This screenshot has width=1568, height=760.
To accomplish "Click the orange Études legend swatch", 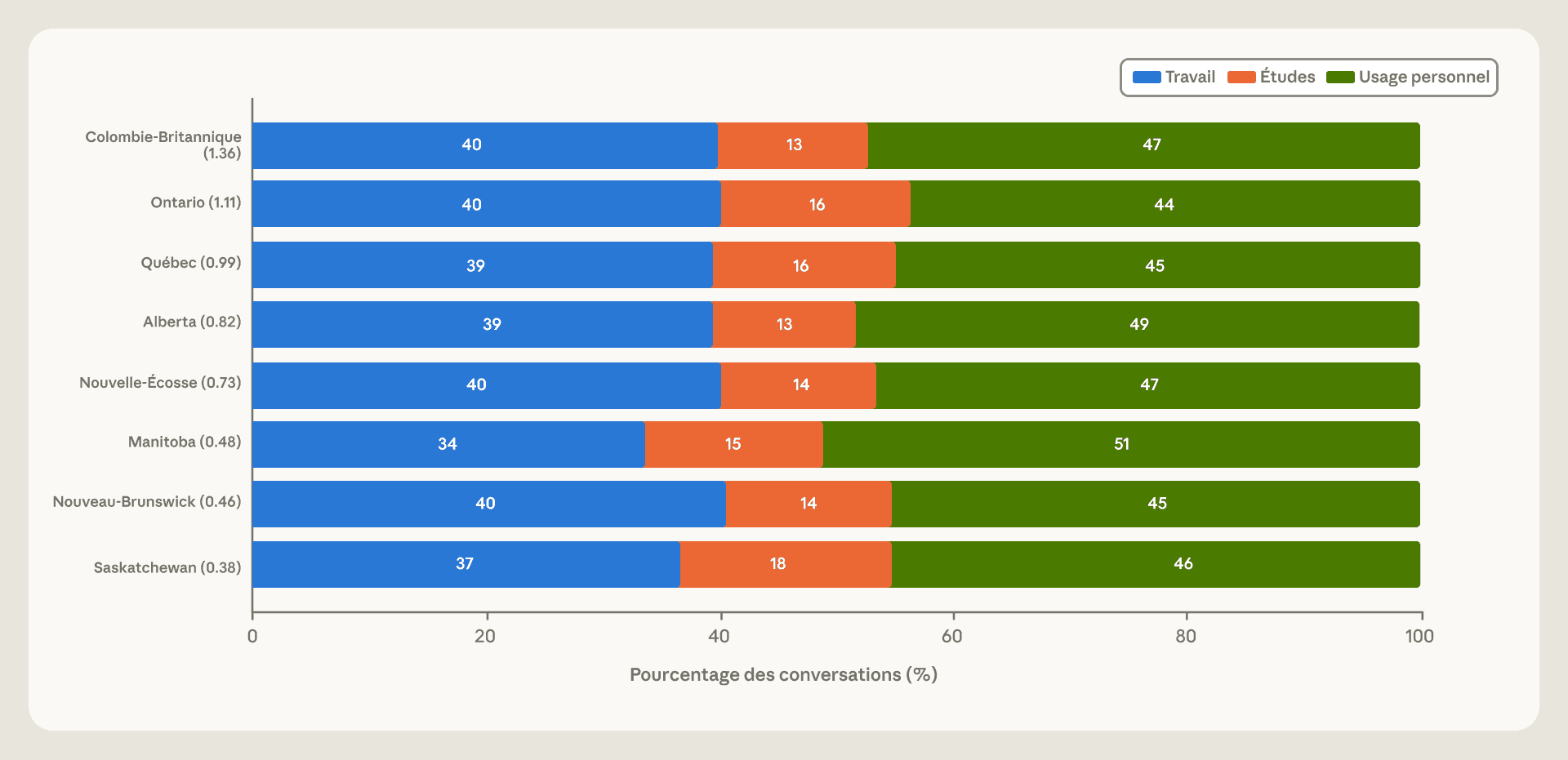I will [x=1241, y=78].
